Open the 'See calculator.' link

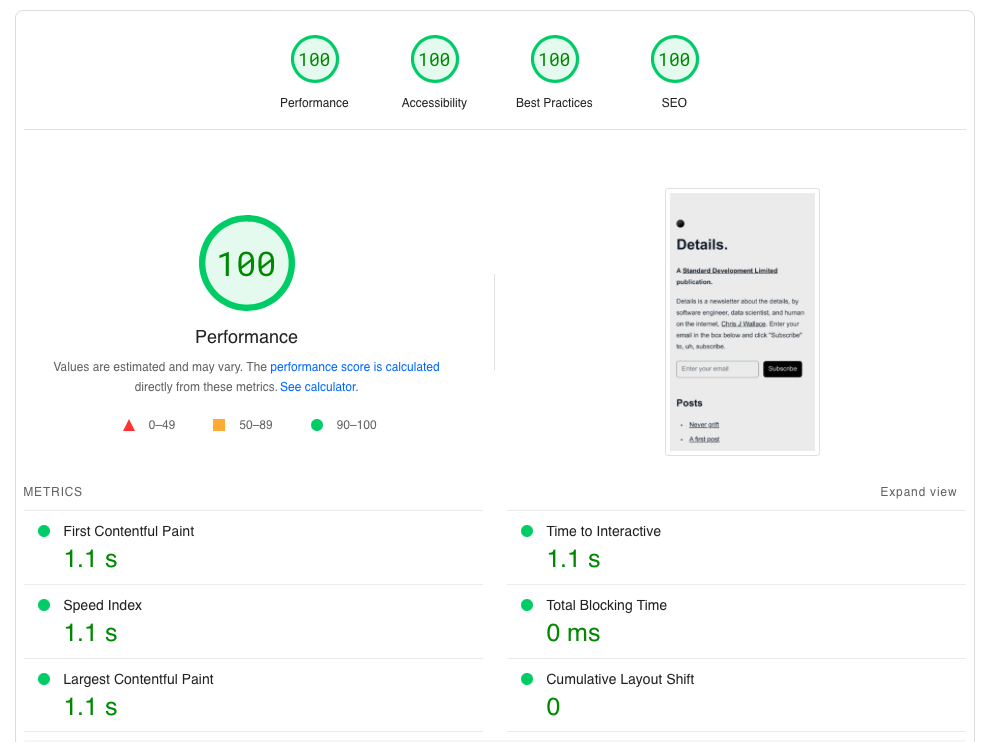[x=319, y=386]
